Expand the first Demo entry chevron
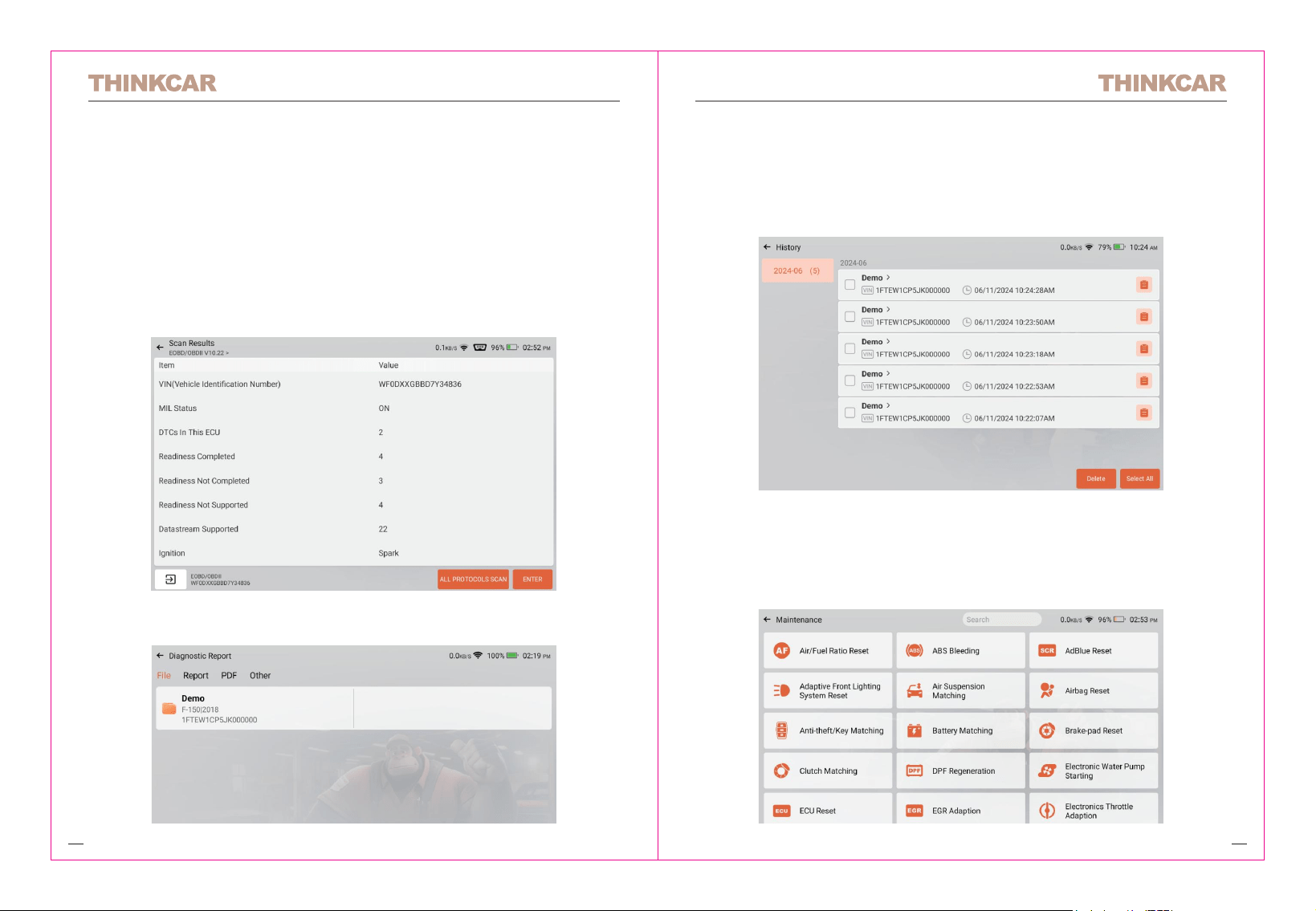 point(888,278)
